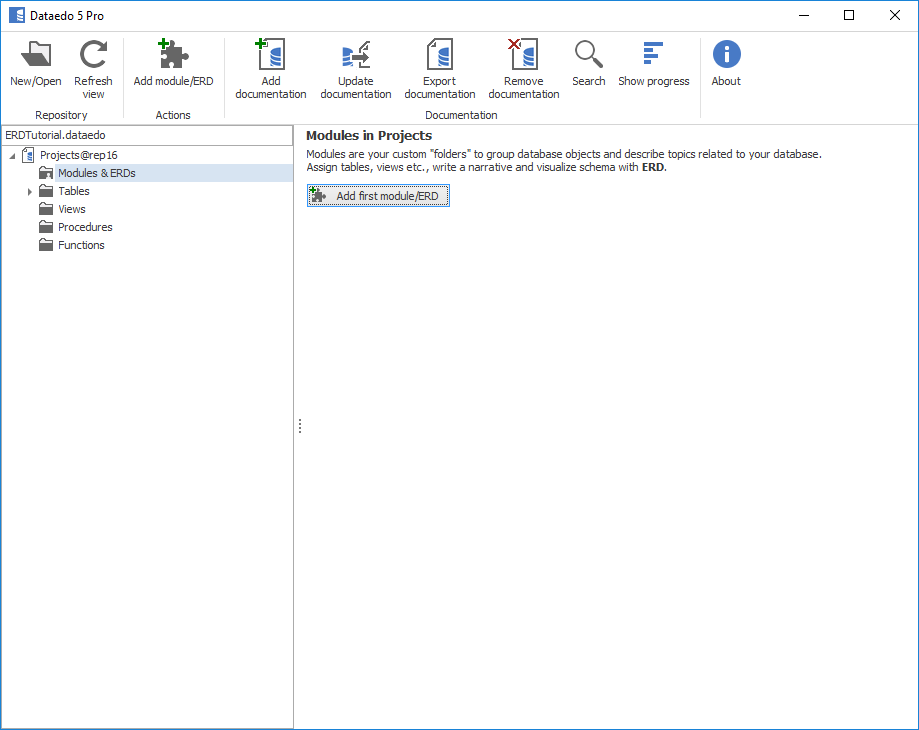This screenshot has height=730, width=919.
Task: Click the Dataedo app icon in title bar
Action: pos(16,15)
